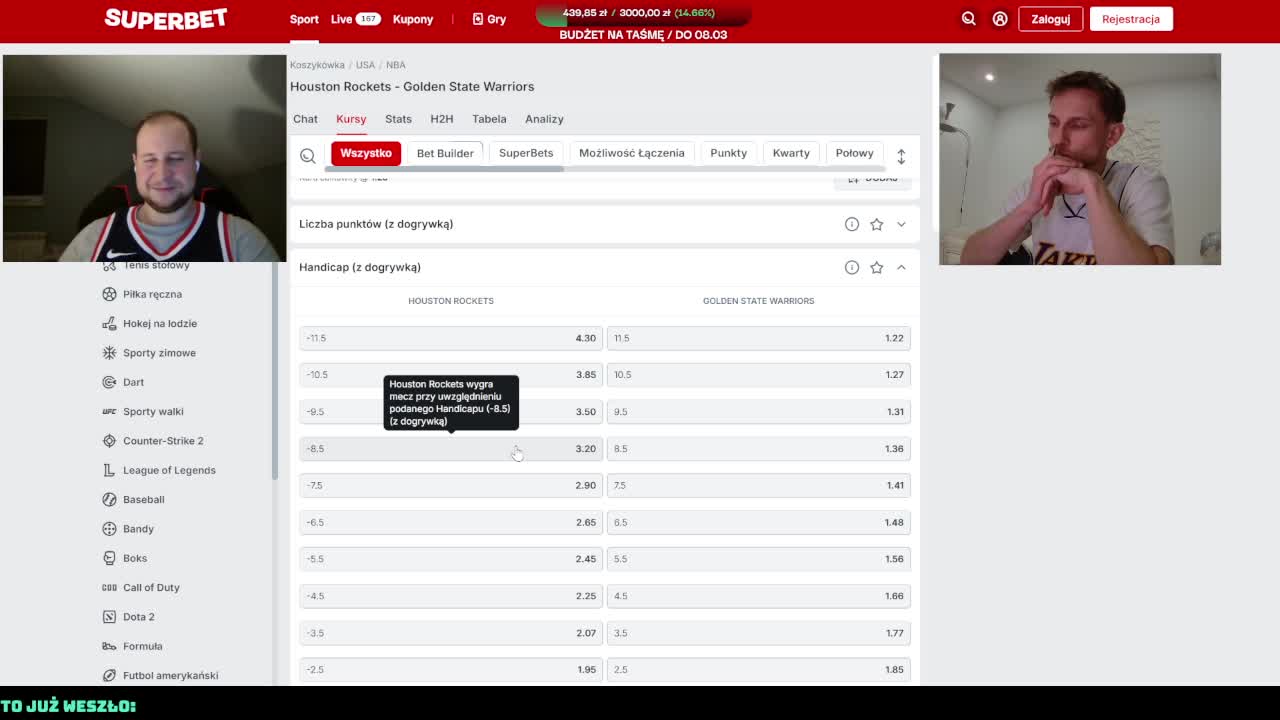The height and width of the screenshot is (720, 1280).
Task: Open USA breadcrumb link
Action: [x=365, y=65]
